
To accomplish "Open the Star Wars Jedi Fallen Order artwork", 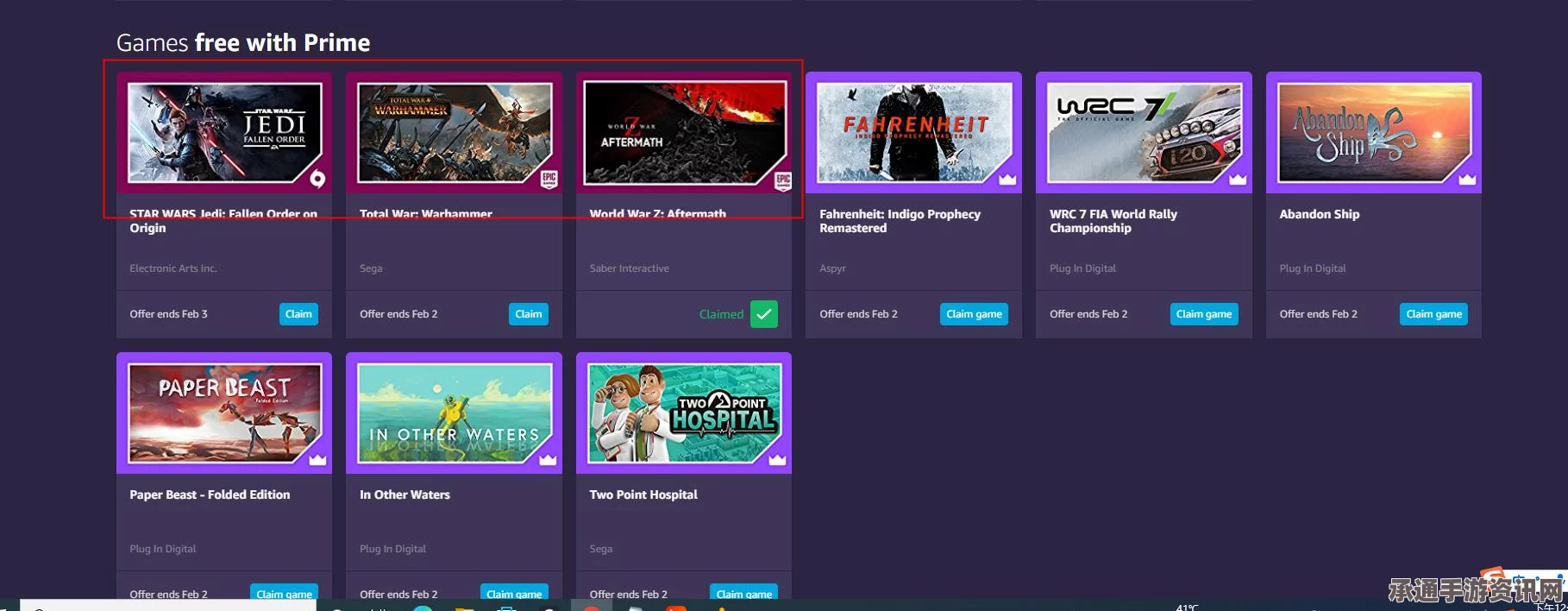I will (x=225, y=133).
